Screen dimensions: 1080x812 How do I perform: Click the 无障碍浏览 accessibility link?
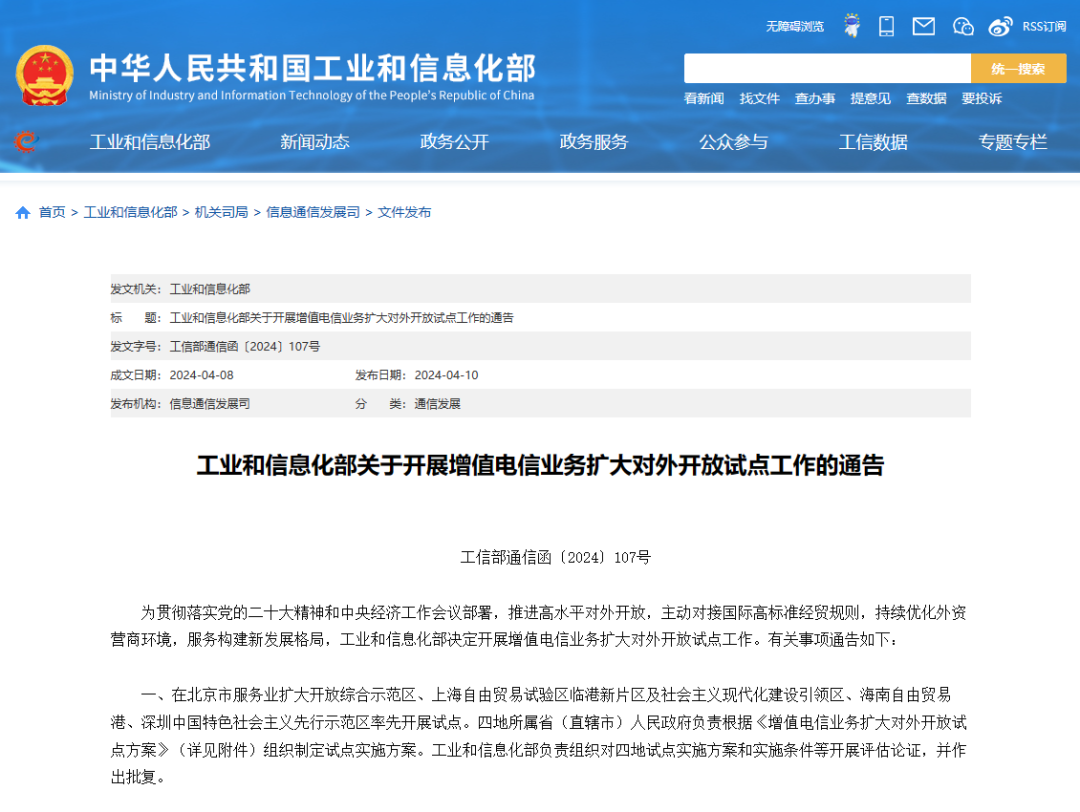[795, 26]
